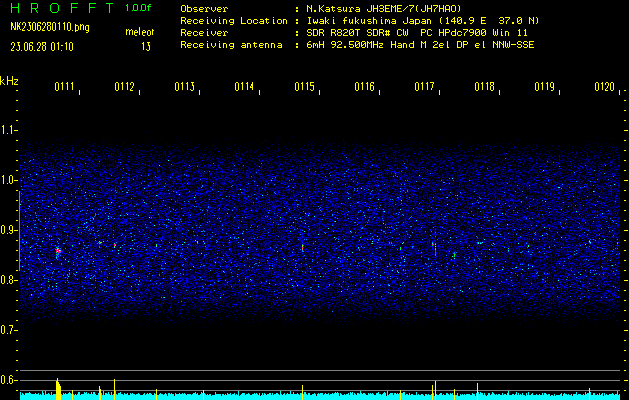Select the 0112 time marker
The width and height of the screenshot is (629, 400).
124,86
